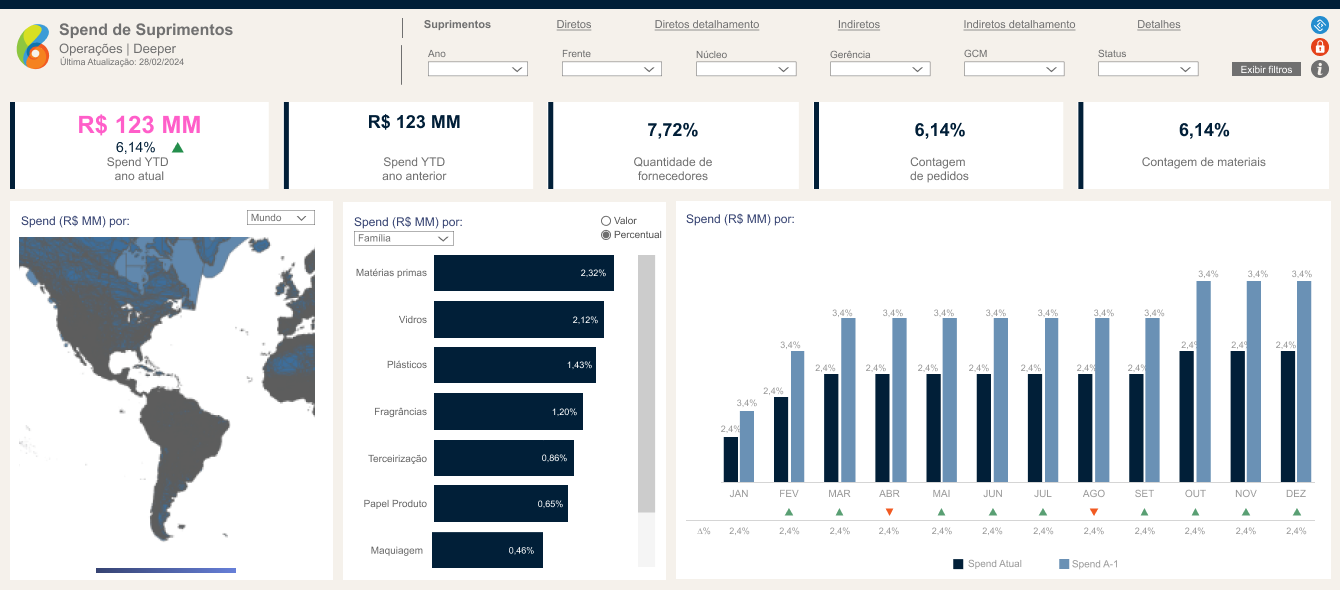
Task: Click the vertical scrollbar of the Família chart
Action: tap(646, 384)
